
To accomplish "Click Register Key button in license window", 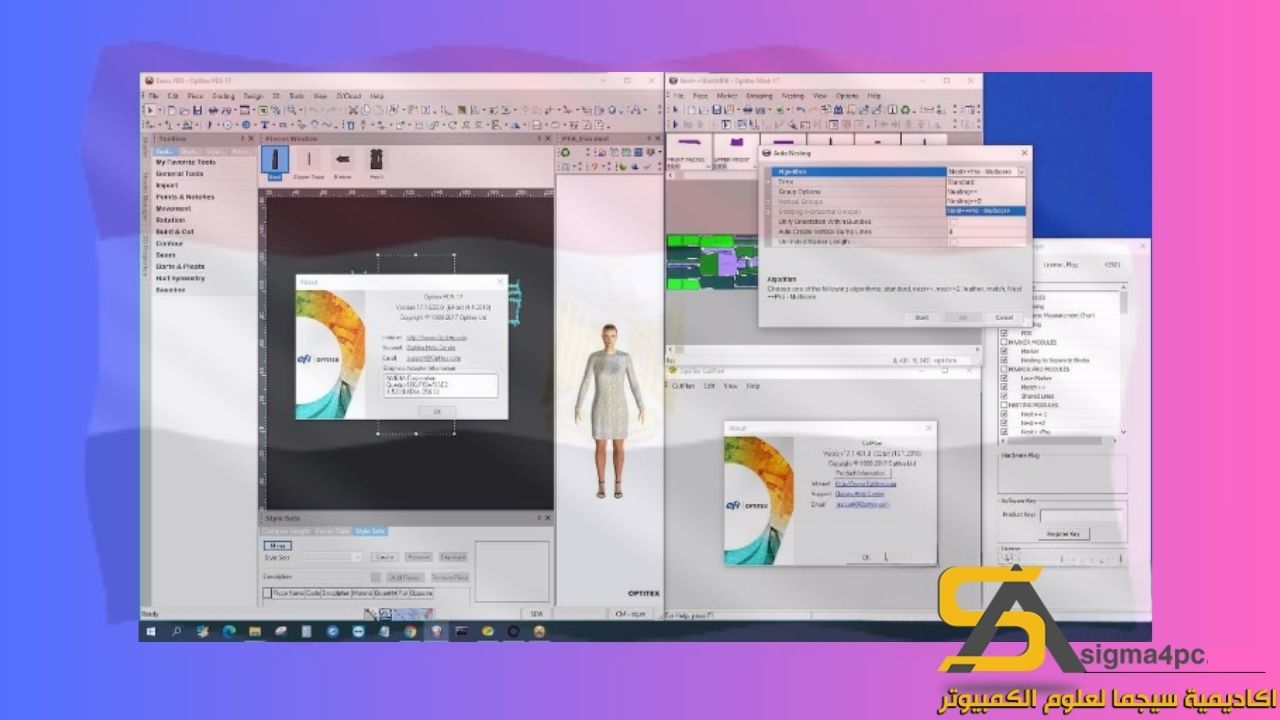I will click(x=1064, y=534).
